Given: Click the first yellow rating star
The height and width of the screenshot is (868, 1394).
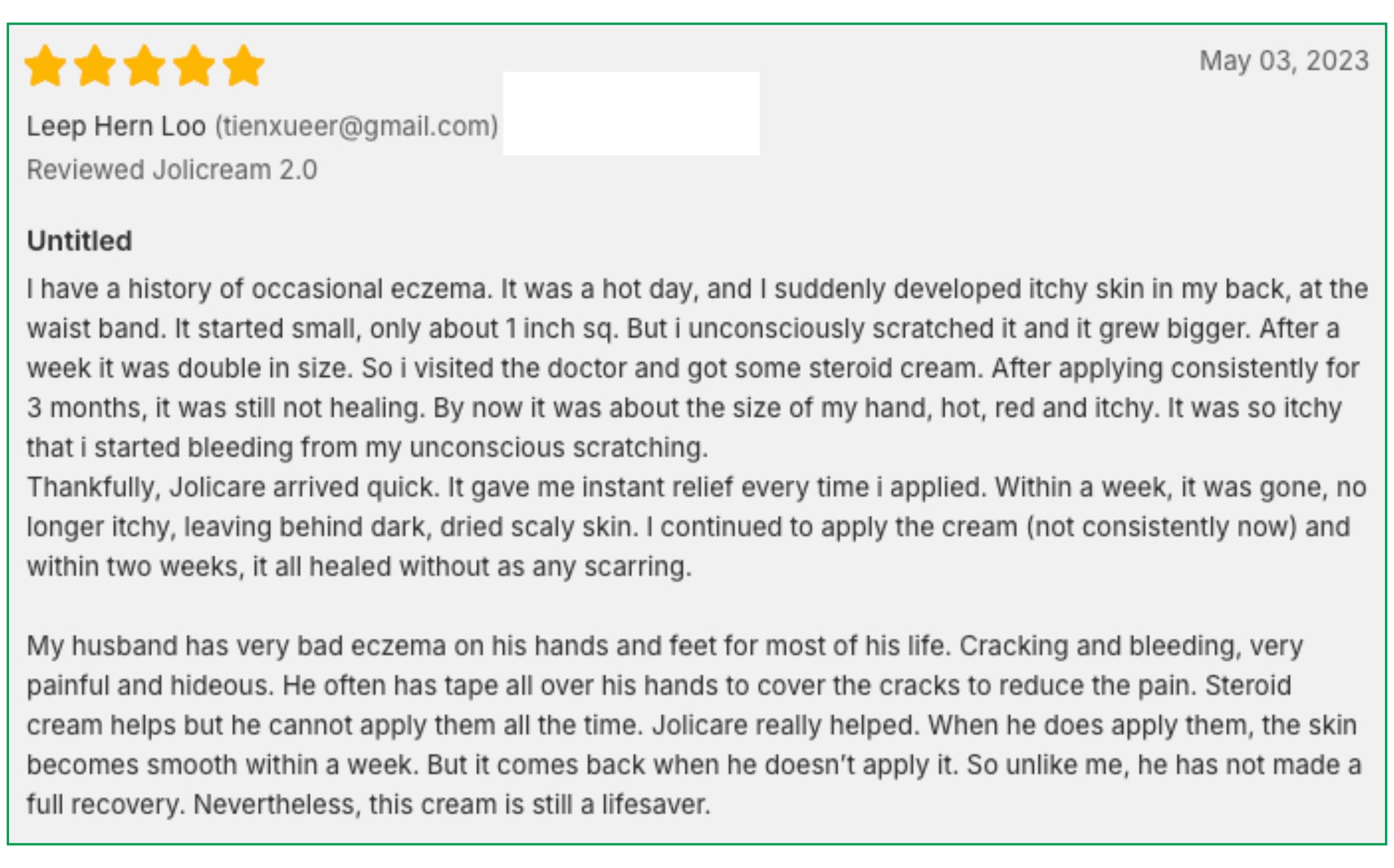Looking at the screenshot, I should pos(45,65).
